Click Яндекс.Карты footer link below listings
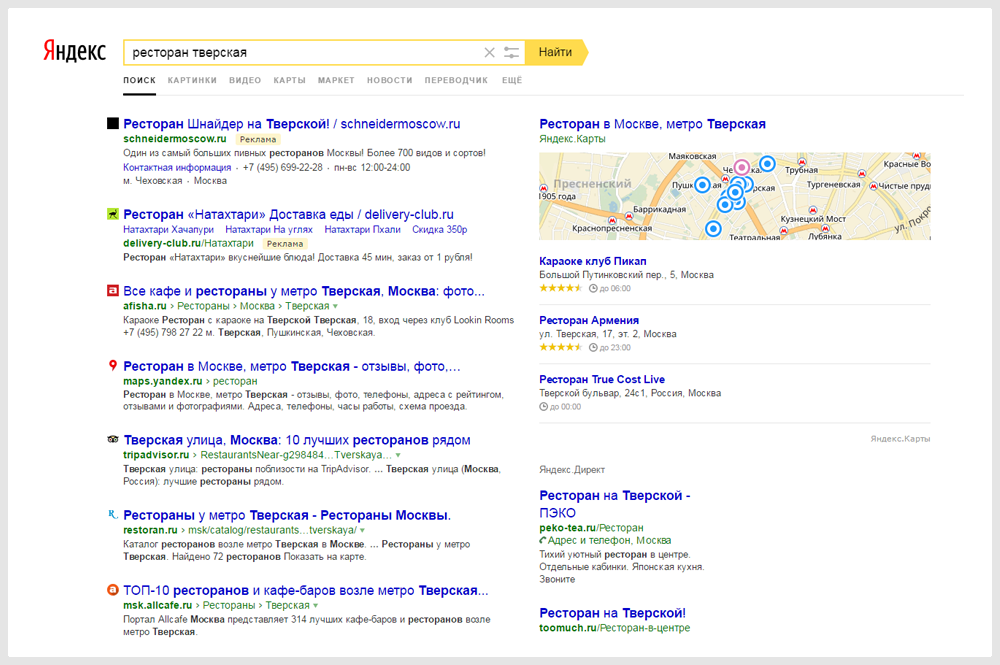 (901, 439)
